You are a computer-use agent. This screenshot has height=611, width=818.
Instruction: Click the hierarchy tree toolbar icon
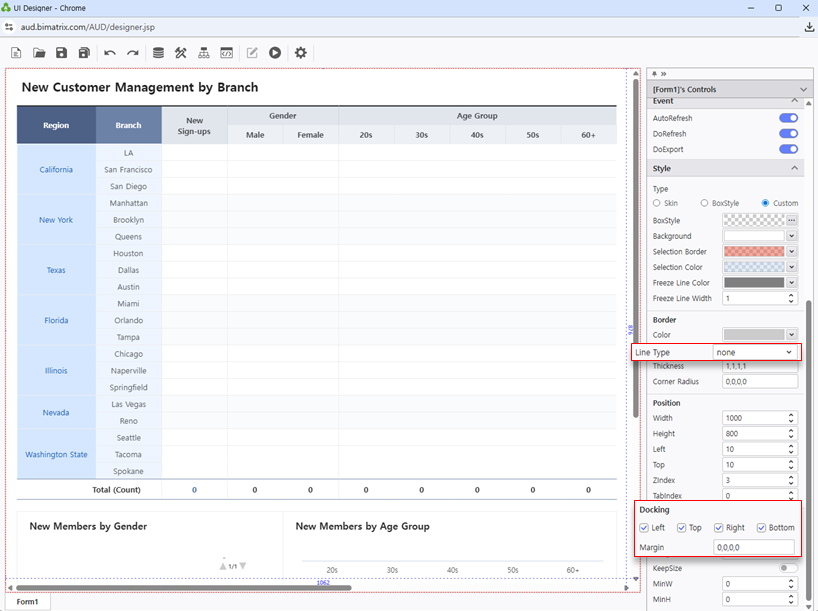[x=204, y=53]
